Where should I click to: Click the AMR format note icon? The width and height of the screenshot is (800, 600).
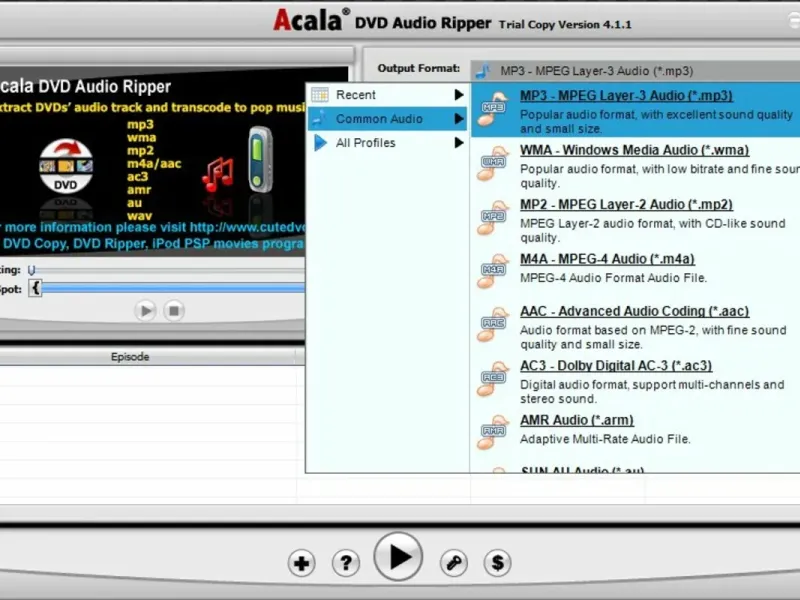tap(493, 432)
